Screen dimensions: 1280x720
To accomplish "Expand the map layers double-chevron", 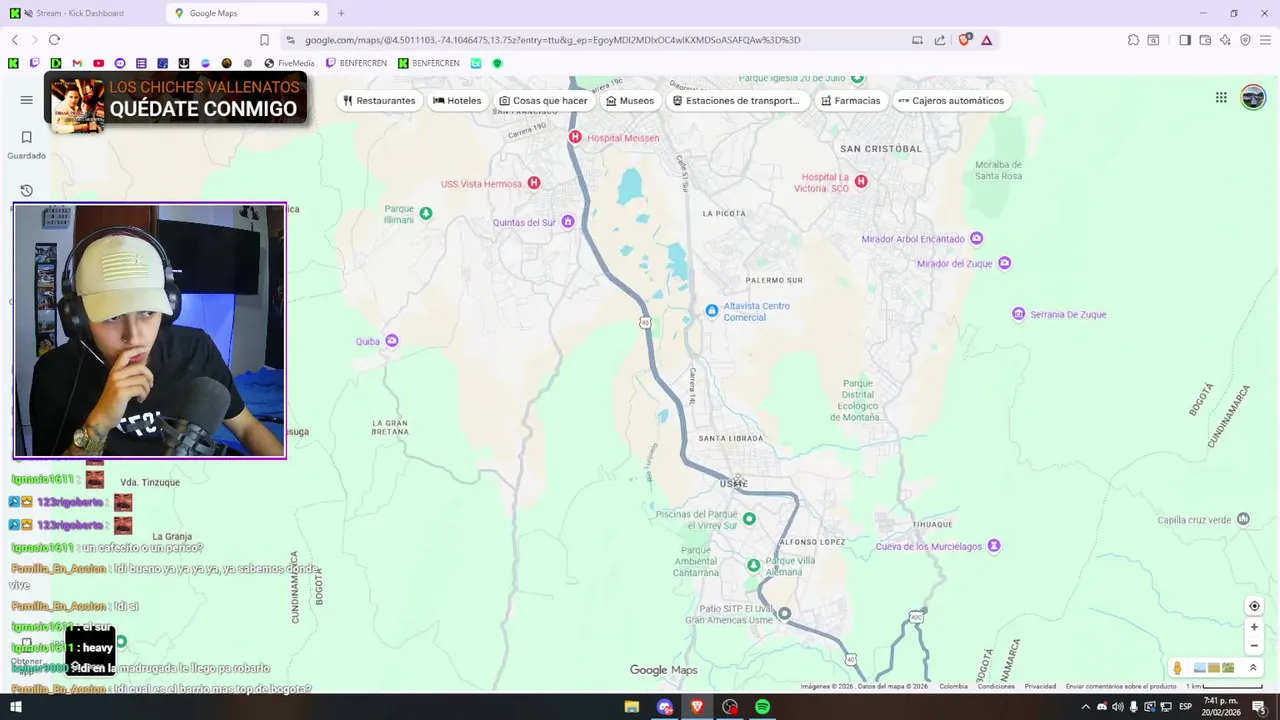I will [1253, 668].
